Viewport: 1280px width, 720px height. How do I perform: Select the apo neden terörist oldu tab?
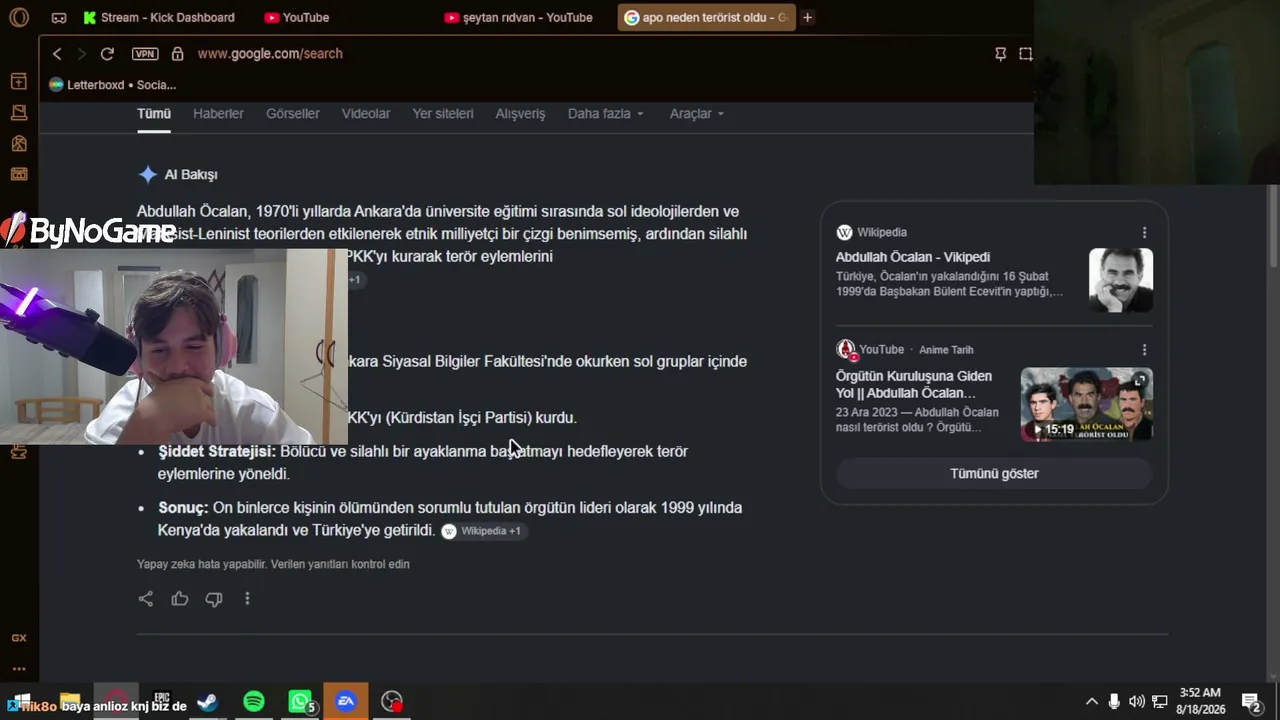point(706,17)
